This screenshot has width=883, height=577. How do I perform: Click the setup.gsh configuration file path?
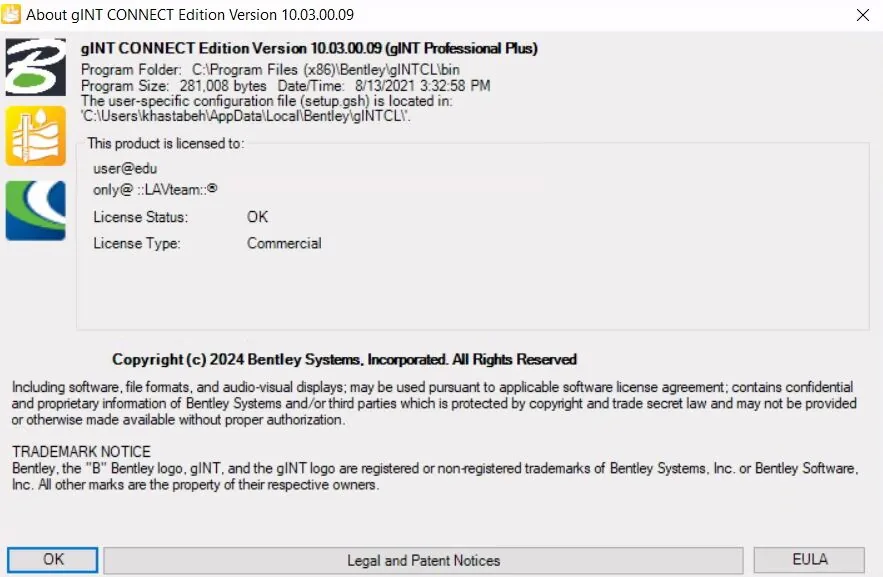[246, 116]
